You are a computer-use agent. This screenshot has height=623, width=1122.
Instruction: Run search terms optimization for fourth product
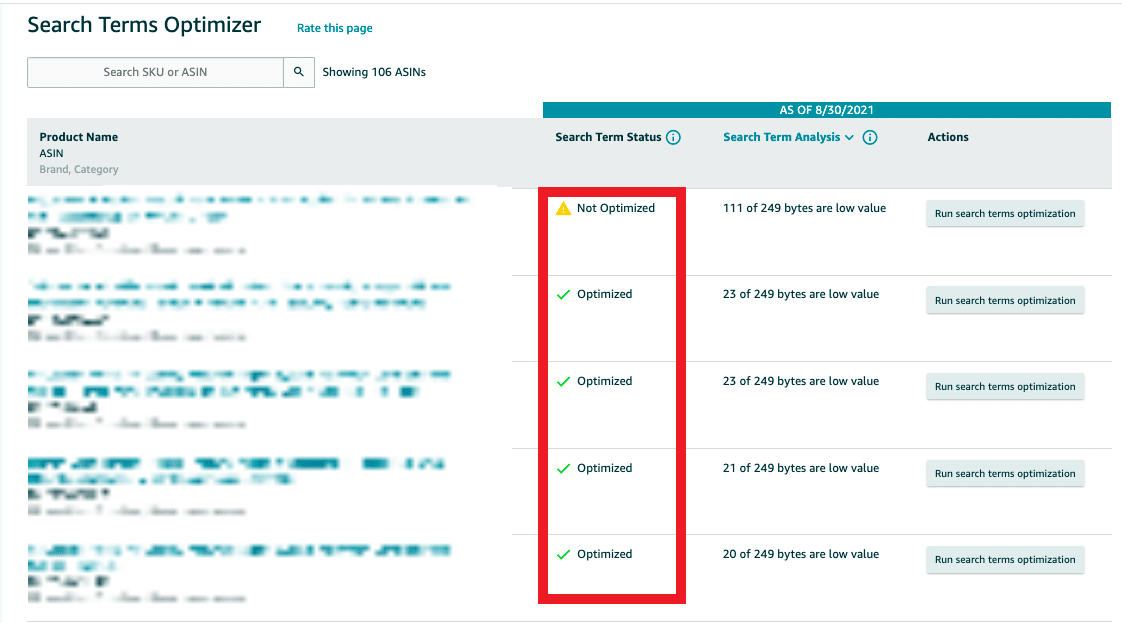[1005, 474]
